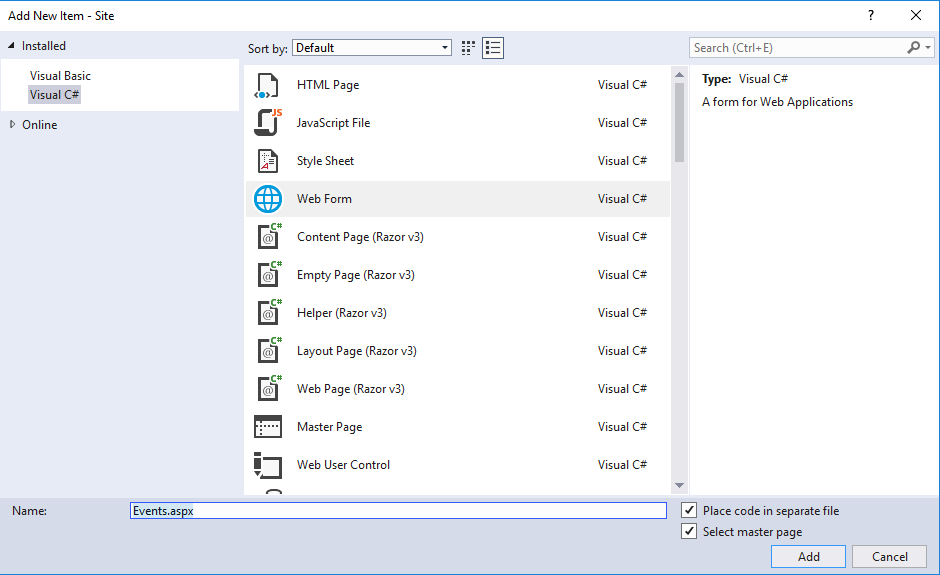Pick the Style Sheet template icon
This screenshot has height=575, width=940.
click(268, 161)
